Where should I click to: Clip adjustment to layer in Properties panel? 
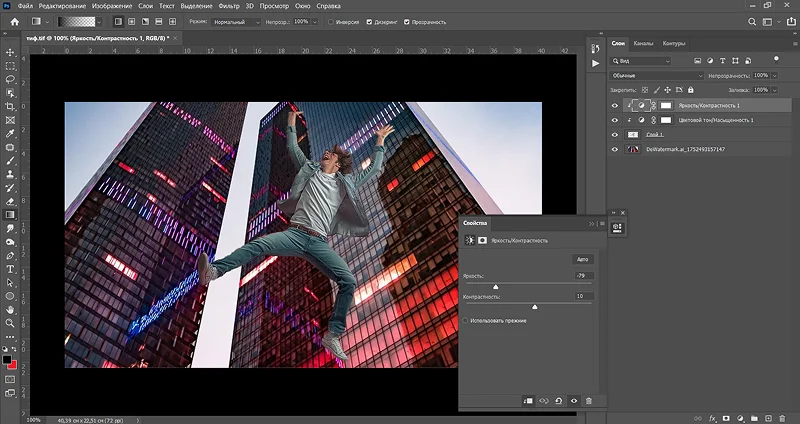[x=529, y=401]
